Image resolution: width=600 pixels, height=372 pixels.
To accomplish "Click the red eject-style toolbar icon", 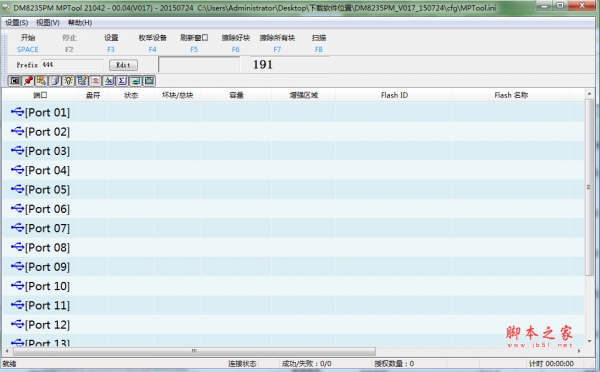I will click(x=95, y=81).
